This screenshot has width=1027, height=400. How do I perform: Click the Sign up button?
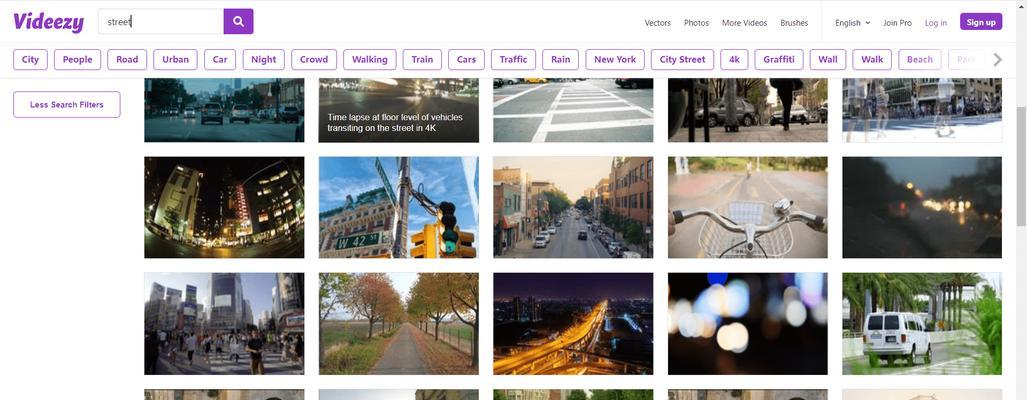(980, 22)
